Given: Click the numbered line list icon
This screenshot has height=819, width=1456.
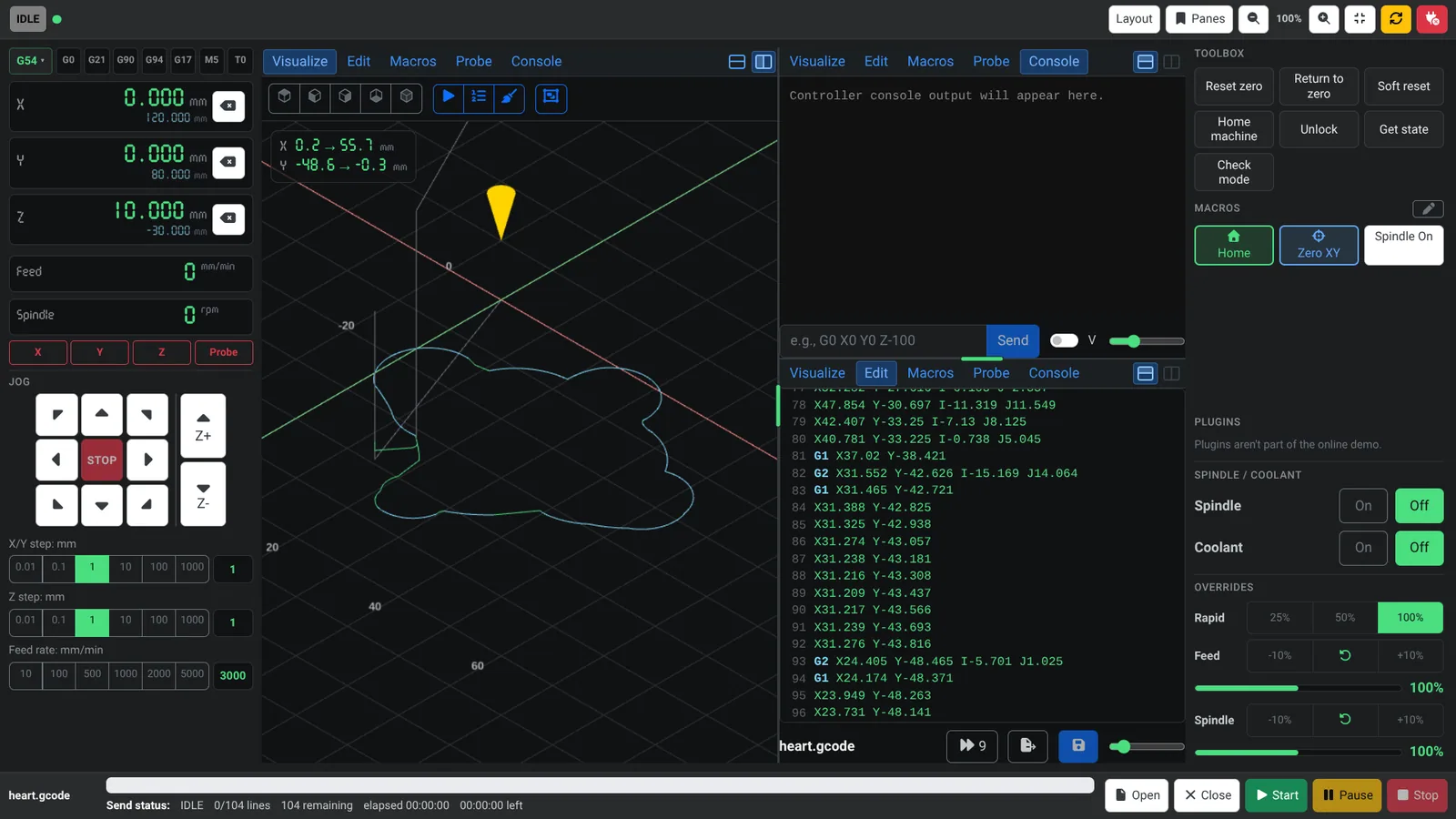Looking at the screenshot, I should point(479,96).
